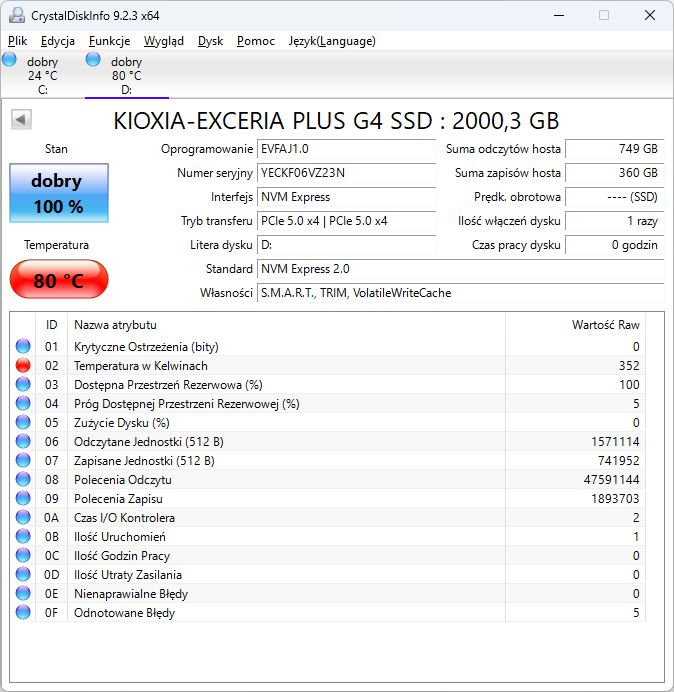The height and width of the screenshot is (692, 674).
Task: Go to previous disk with left arrow button
Action: (x=21, y=120)
